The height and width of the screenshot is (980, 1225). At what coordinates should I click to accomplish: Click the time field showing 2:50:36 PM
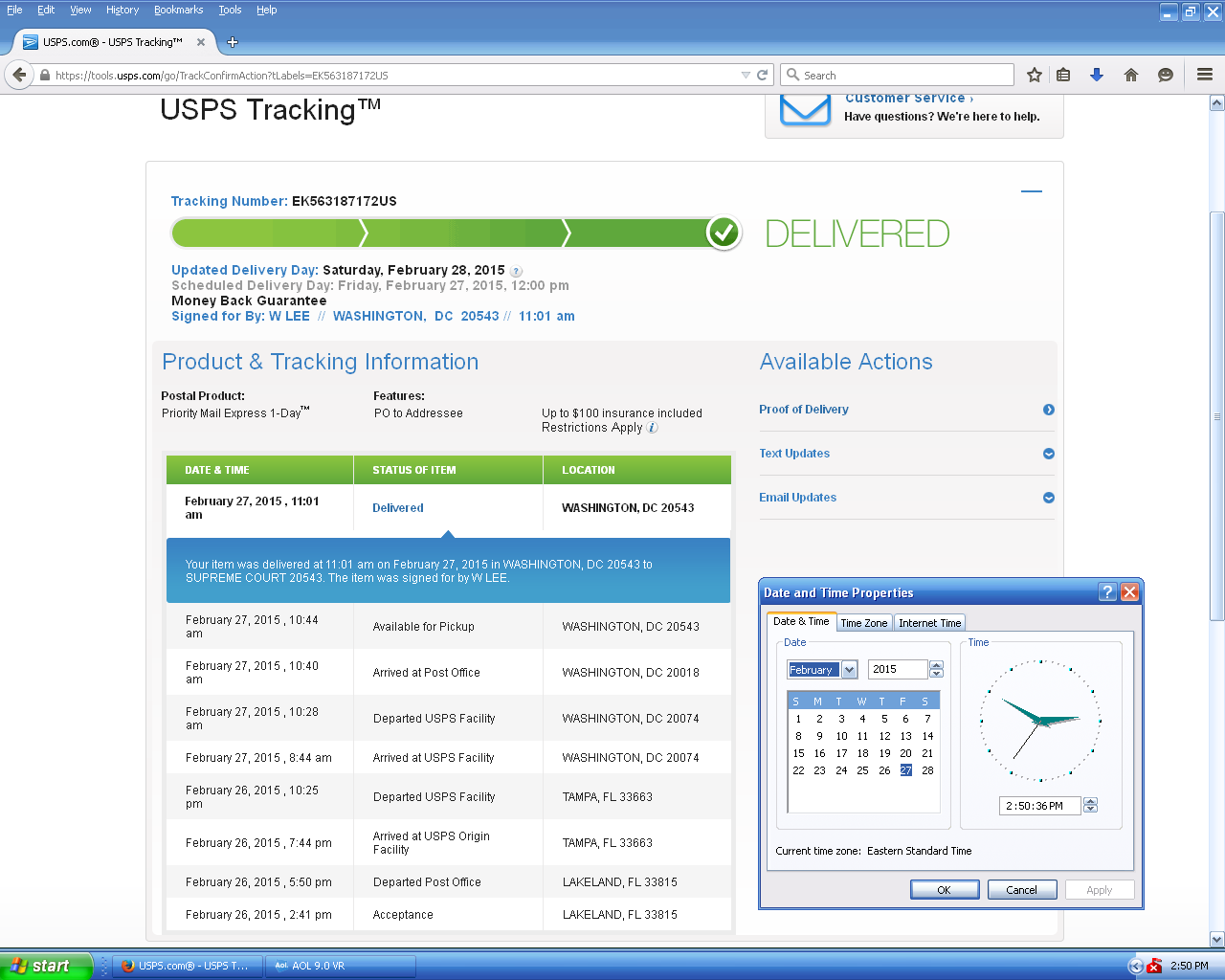pyautogui.click(x=1040, y=806)
